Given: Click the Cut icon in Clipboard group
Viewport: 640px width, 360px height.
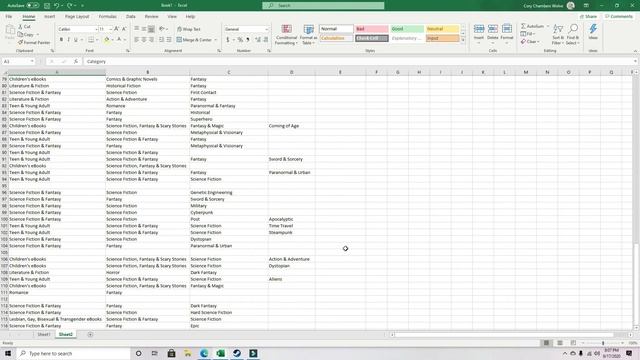Looking at the screenshot, I should tap(20, 27).
